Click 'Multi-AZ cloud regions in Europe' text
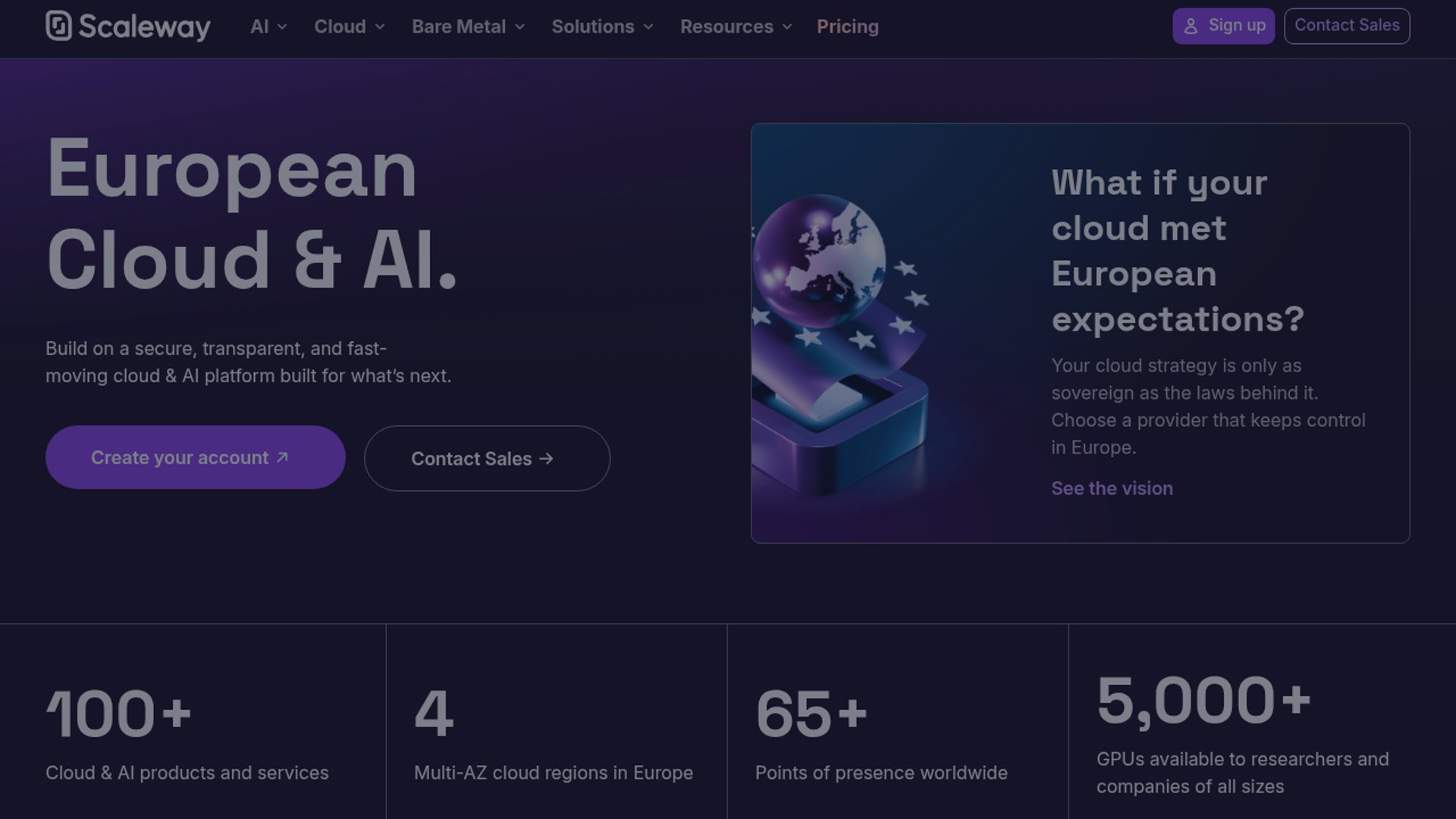This screenshot has width=1456, height=819. (554, 773)
